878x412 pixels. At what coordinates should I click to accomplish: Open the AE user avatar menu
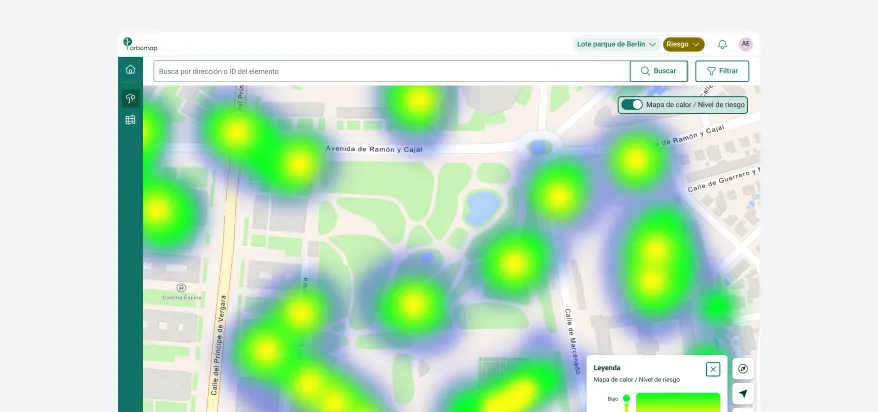[745, 44]
